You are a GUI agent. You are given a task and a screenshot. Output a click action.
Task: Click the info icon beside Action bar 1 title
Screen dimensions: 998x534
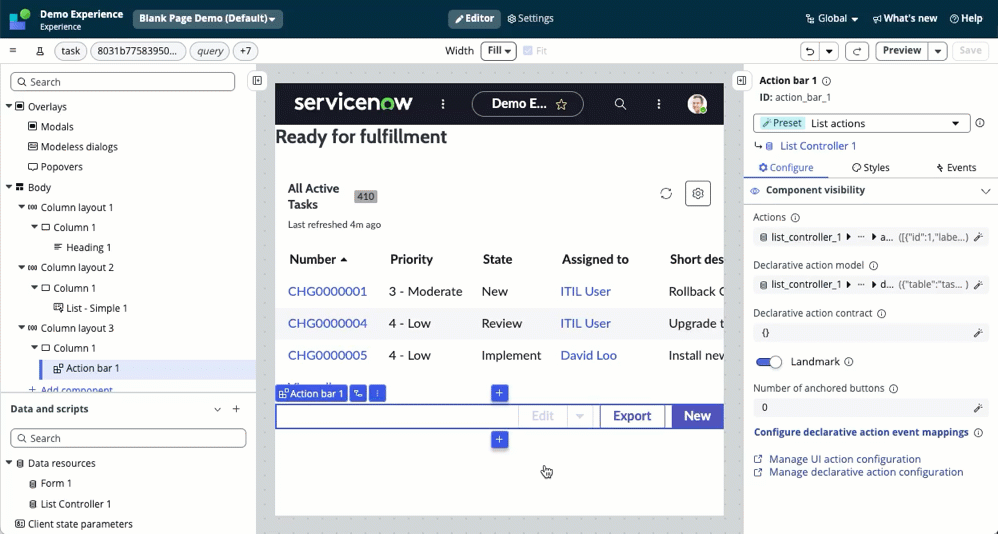[x=827, y=81]
